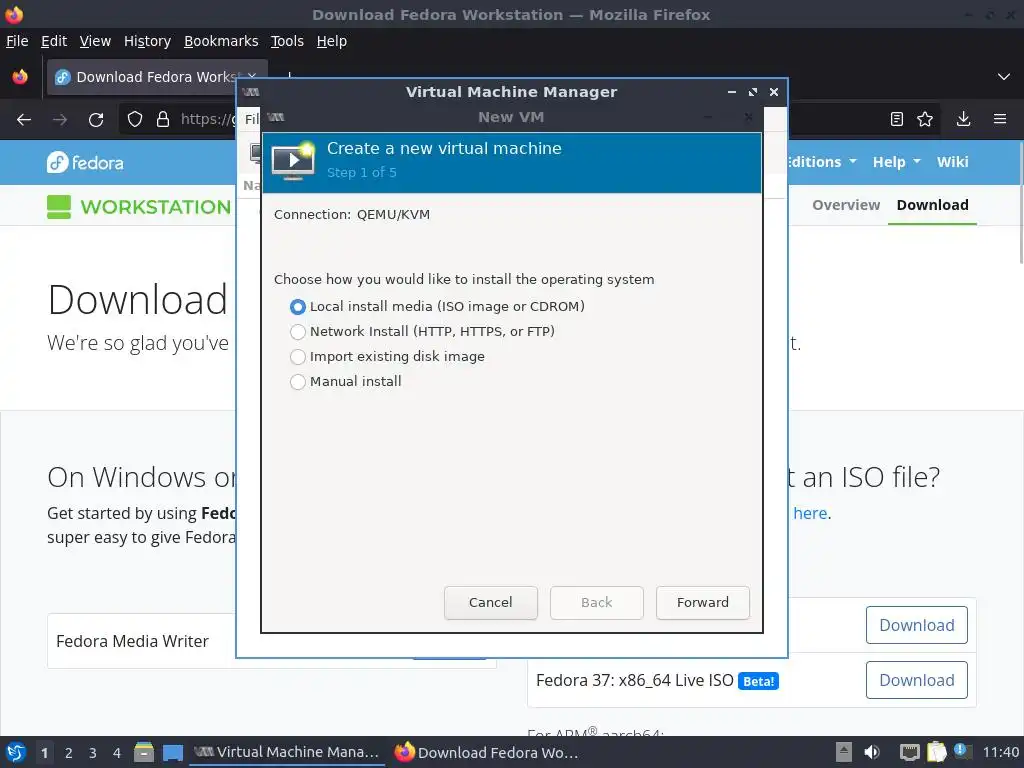This screenshot has width=1024, height=768.
Task: Open the Firefox hamburger application menu
Action: tap(1000, 119)
